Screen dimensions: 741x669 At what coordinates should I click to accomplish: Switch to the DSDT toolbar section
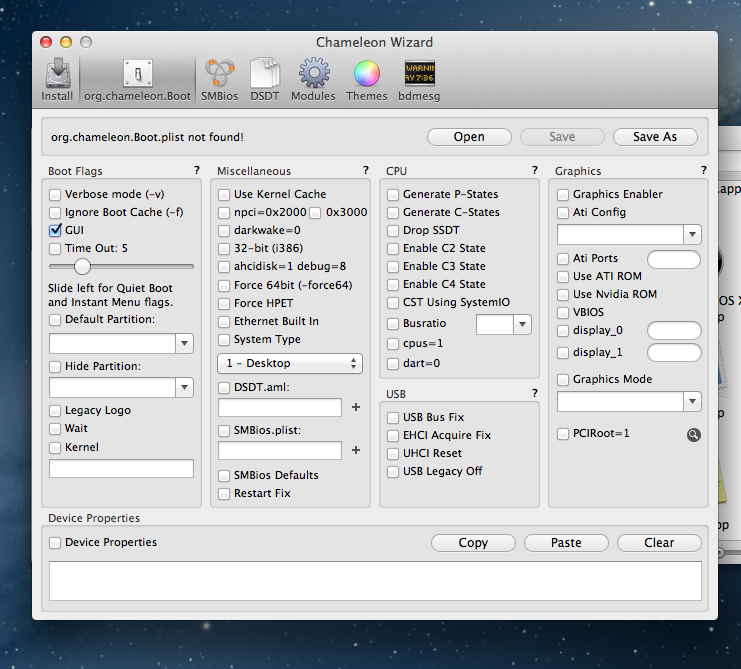coord(265,78)
